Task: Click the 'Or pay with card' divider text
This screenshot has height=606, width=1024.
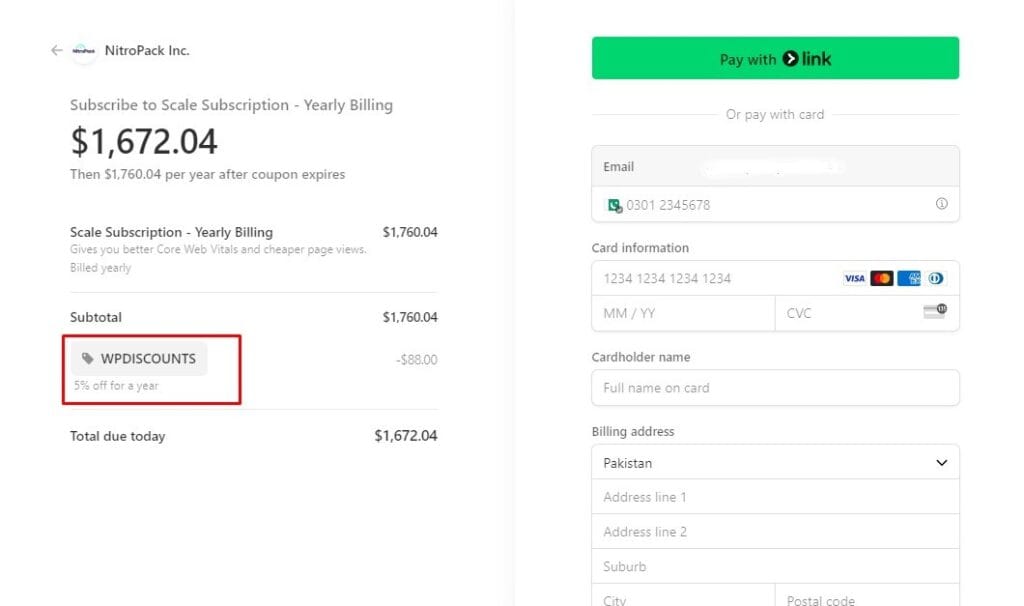Action: 775,114
